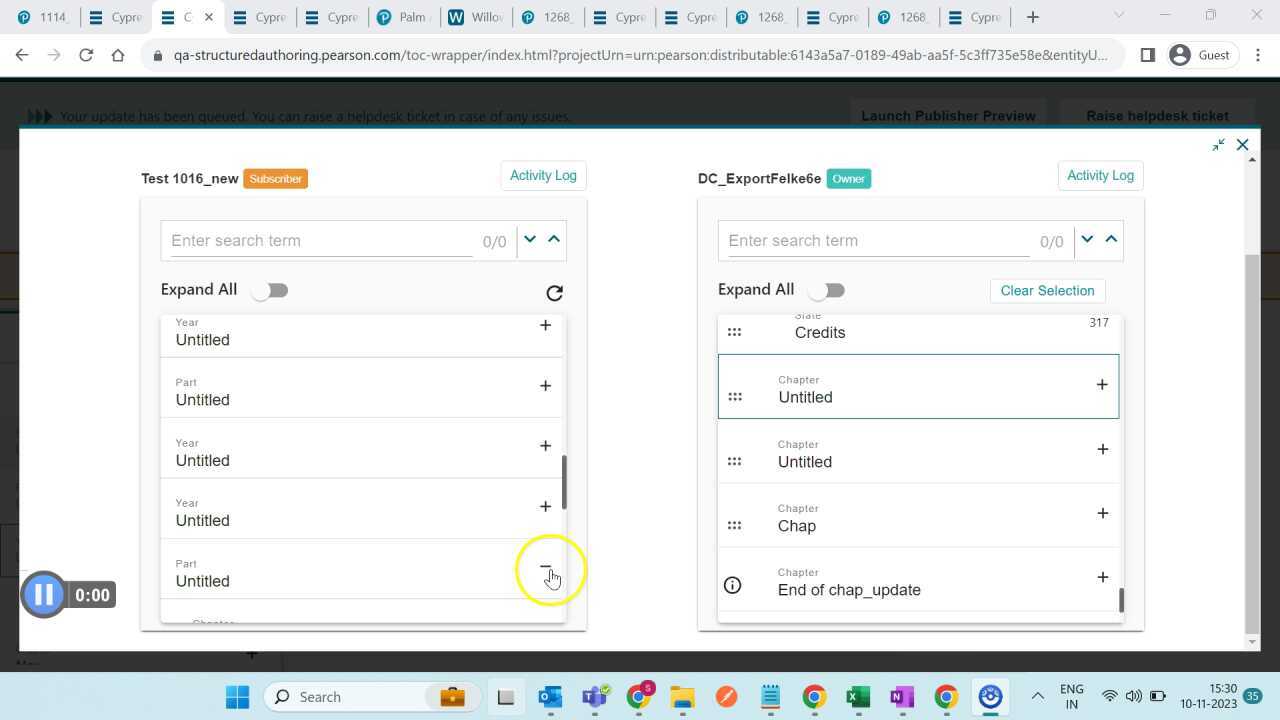Click the info icon beside End of chap_update
This screenshot has height=720, width=1280.
click(x=732, y=585)
